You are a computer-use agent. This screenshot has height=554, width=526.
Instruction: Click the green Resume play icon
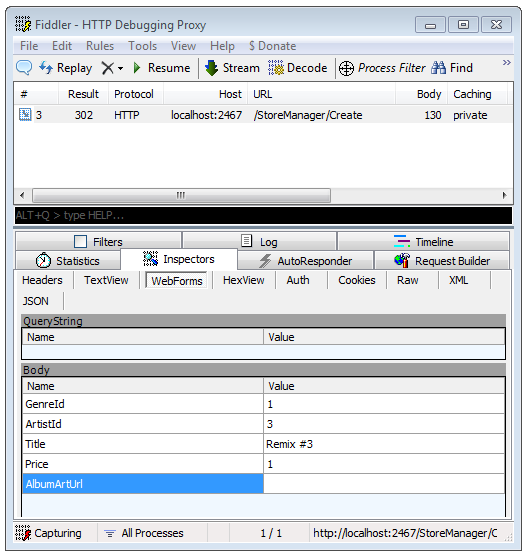tap(137, 67)
